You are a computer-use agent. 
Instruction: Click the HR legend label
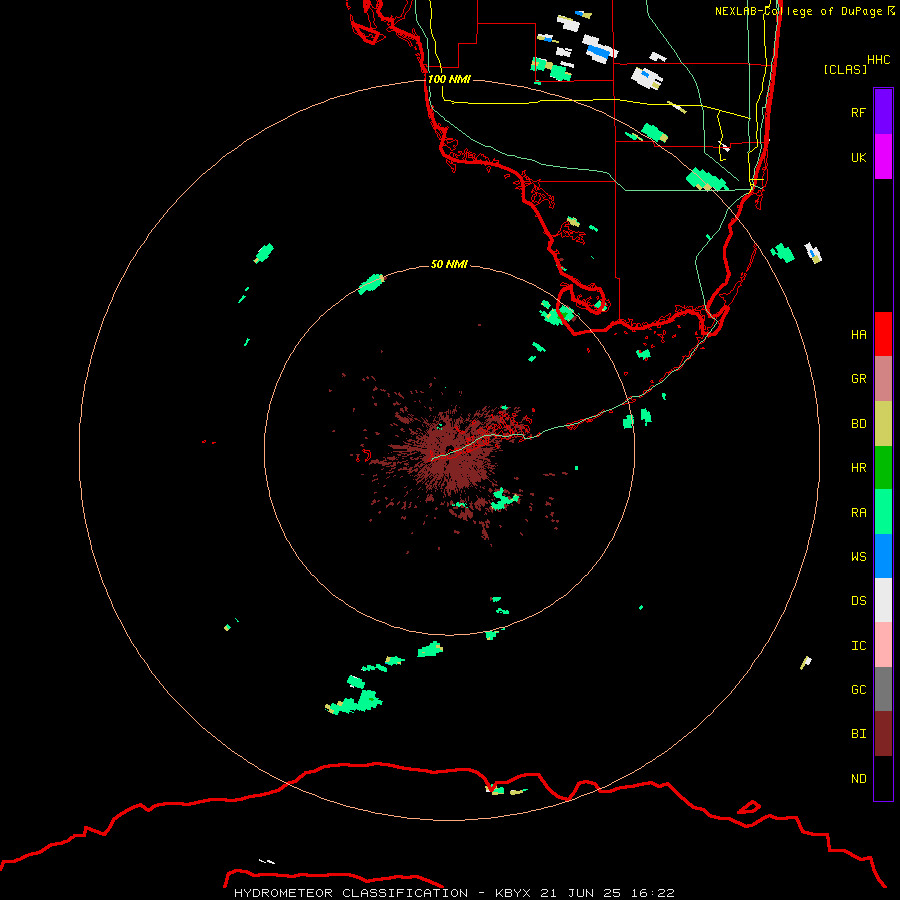click(x=858, y=468)
